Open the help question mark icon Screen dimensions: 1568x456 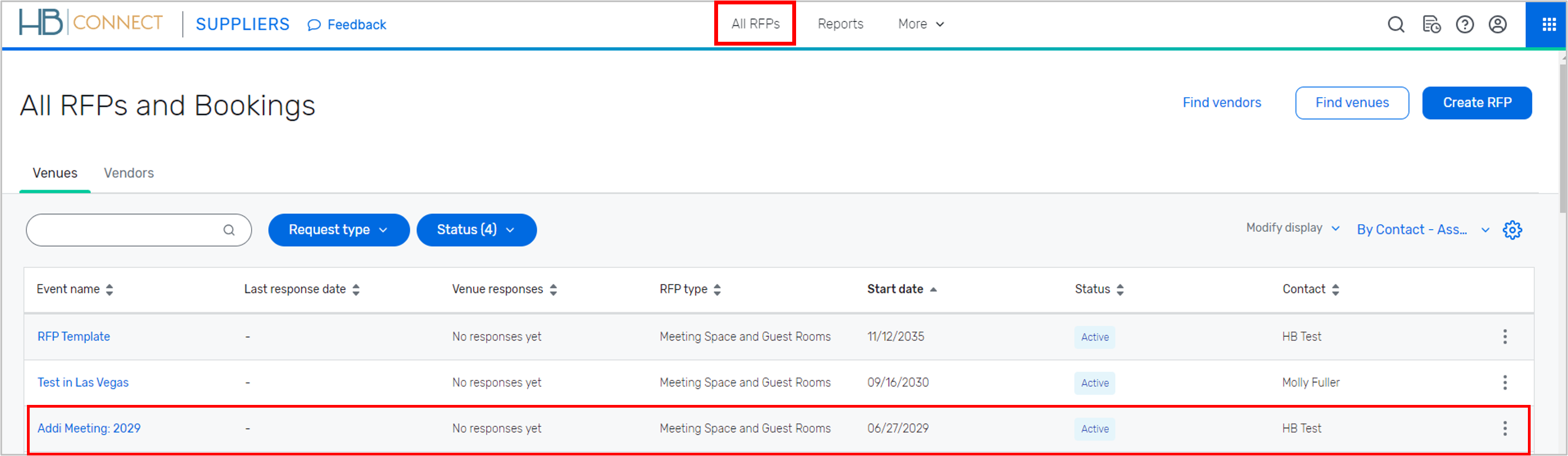pos(1465,24)
